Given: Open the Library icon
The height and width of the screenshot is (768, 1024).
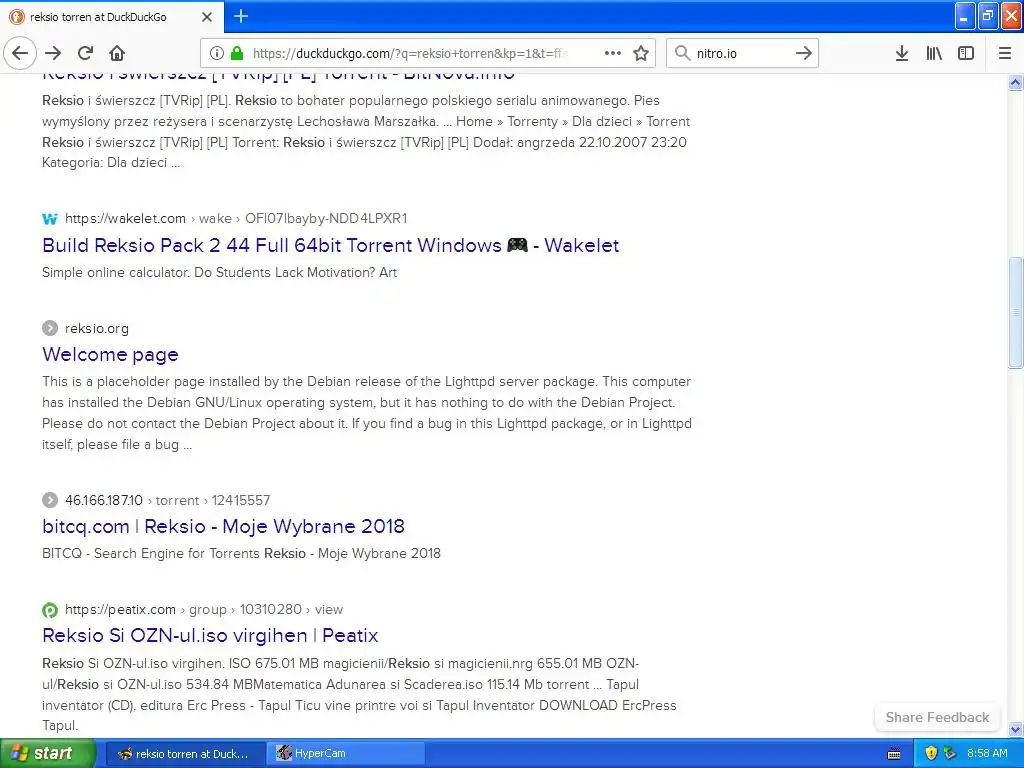Looking at the screenshot, I should point(934,53).
